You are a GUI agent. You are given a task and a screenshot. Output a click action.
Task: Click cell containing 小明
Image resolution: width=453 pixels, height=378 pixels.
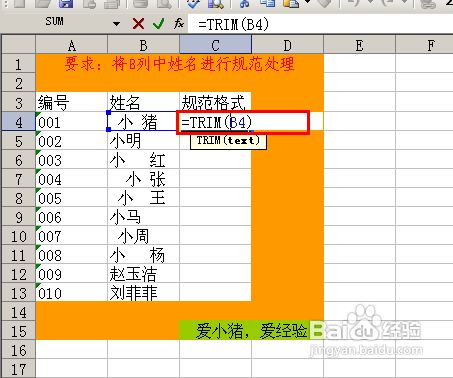click(143, 140)
